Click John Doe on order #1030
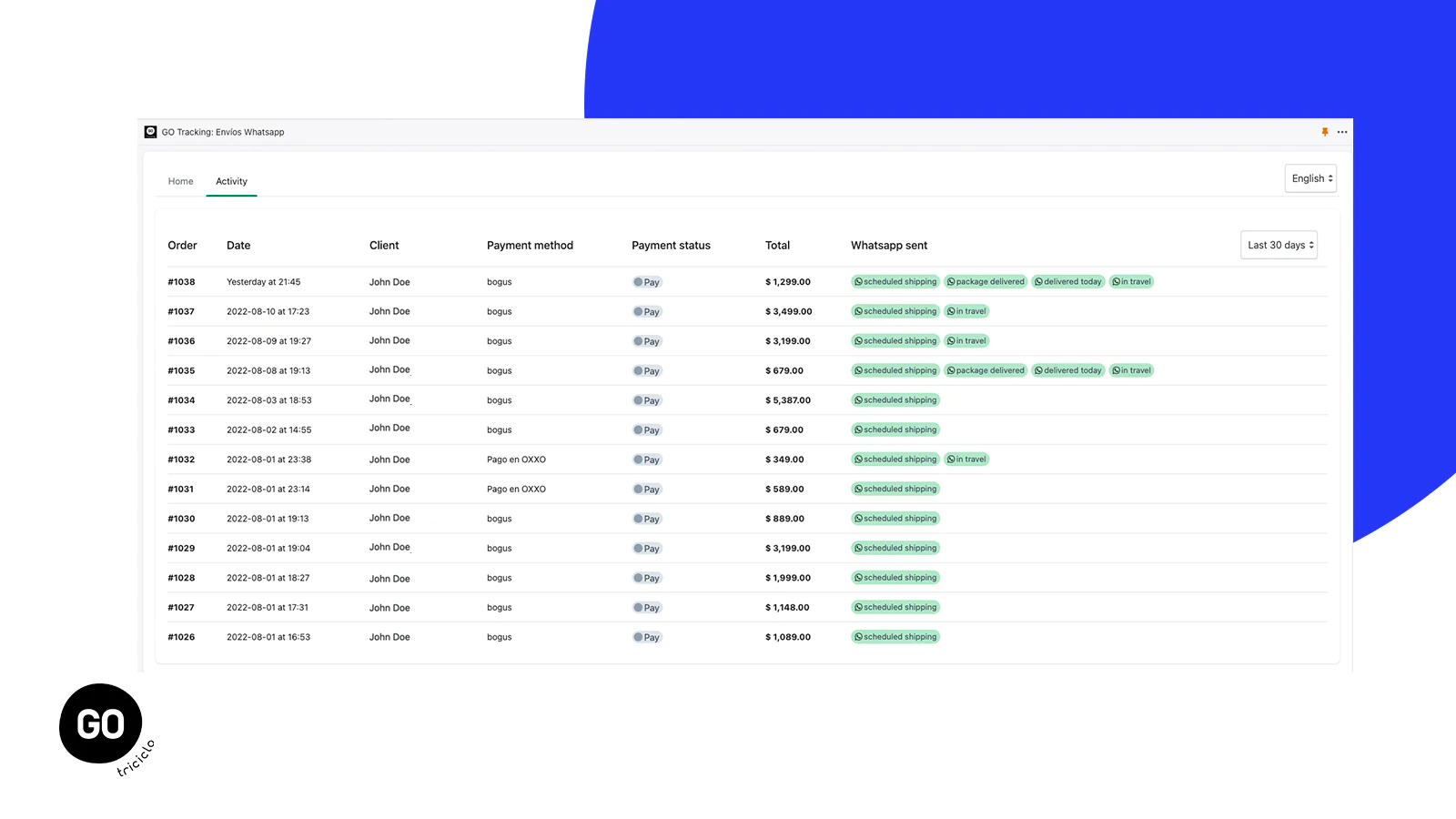This screenshot has width=1456, height=819. point(389,519)
